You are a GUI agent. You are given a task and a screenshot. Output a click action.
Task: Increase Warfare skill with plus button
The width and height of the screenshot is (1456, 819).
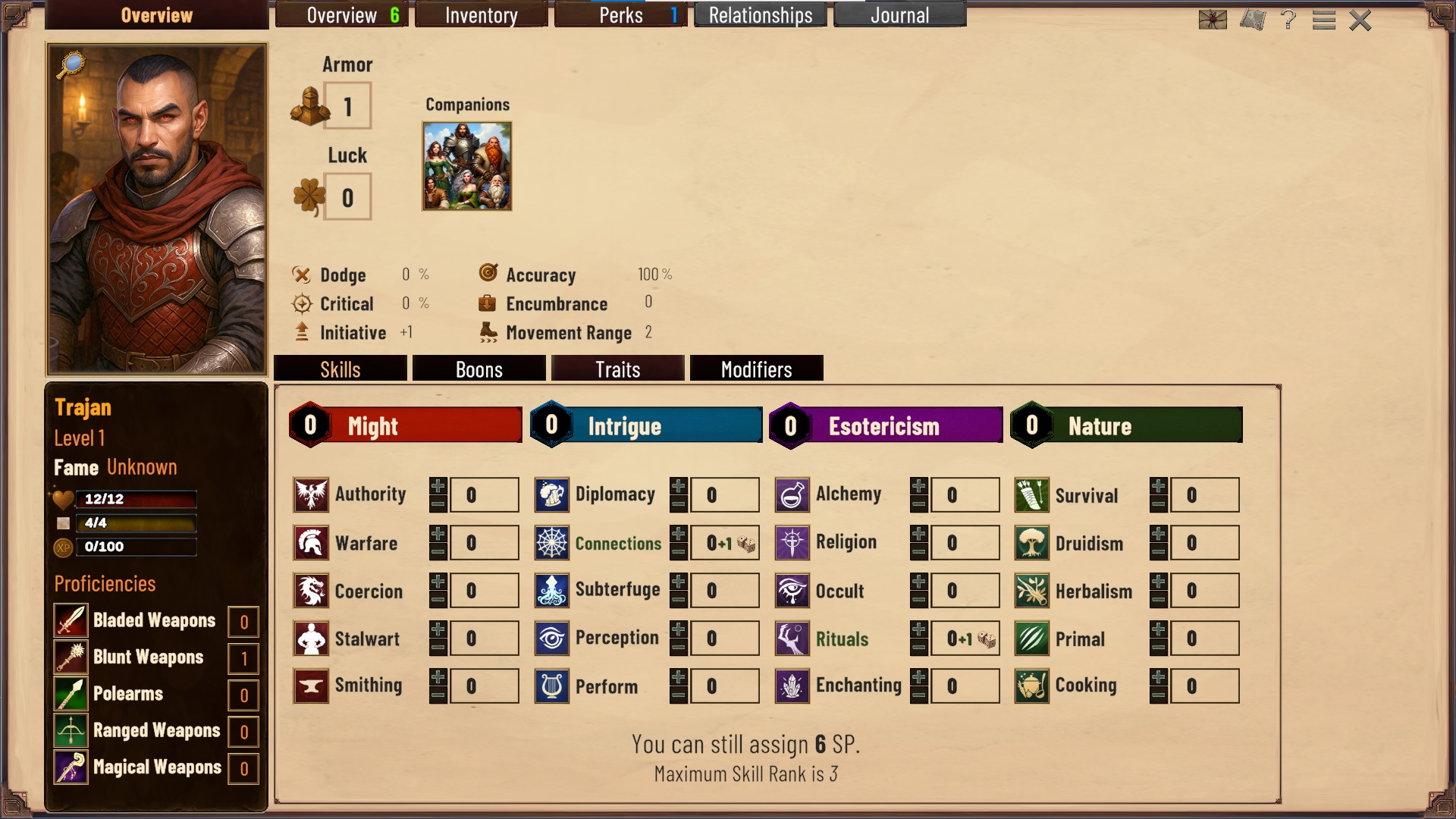tap(438, 534)
